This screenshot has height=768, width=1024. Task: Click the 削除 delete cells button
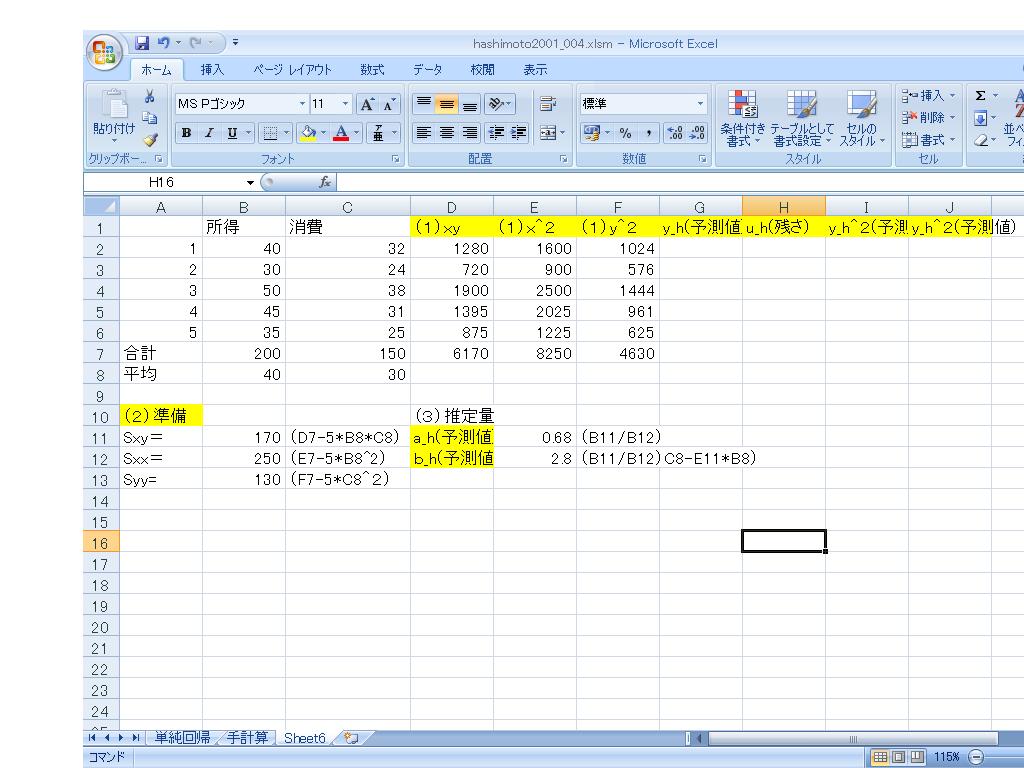(929, 118)
